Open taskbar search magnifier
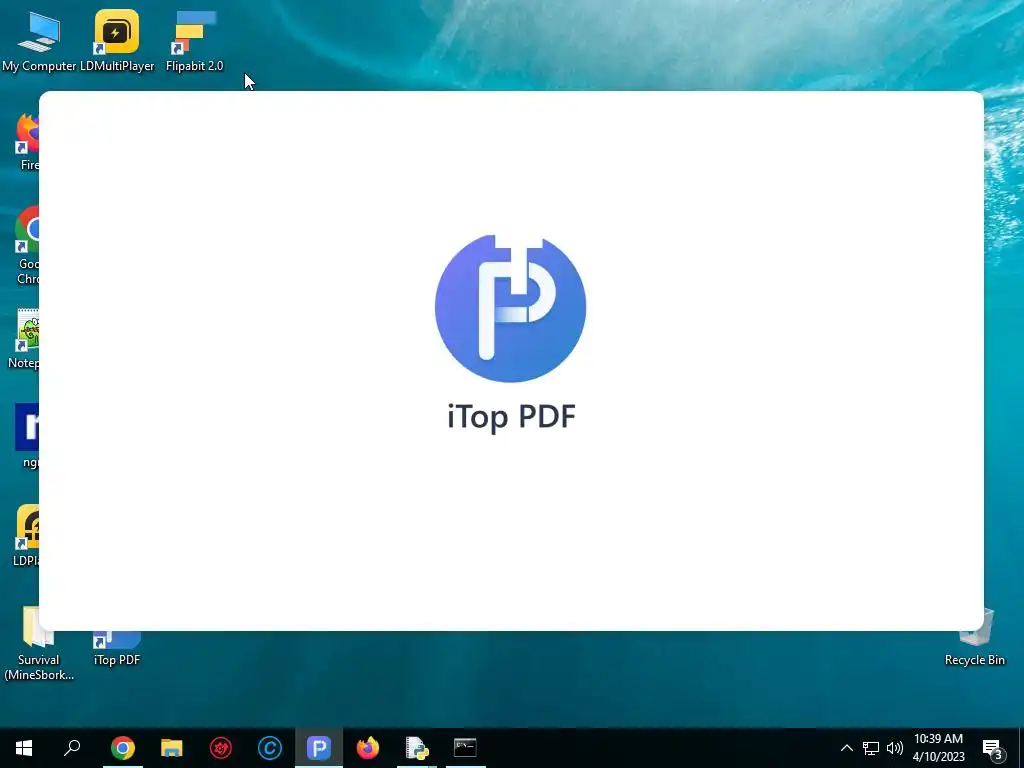The image size is (1024, 768). coord(72,748)
